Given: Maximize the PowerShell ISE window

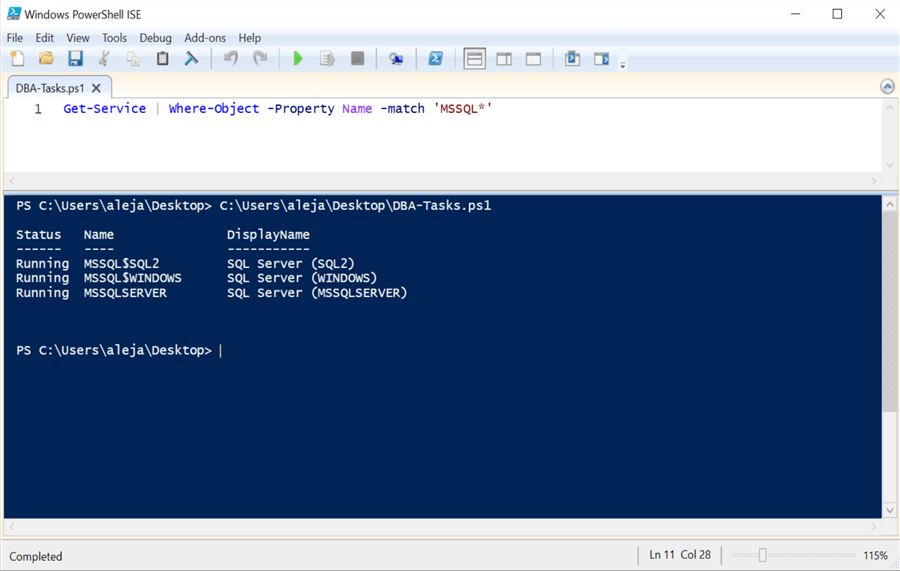Looking at the screenshot, I should tap(837, 14).
